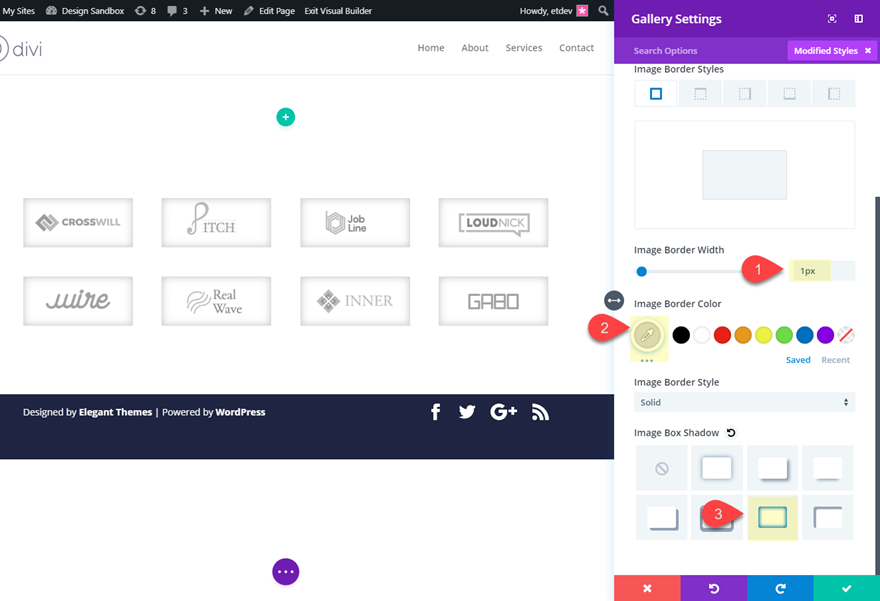Click Edit Page in admin bar
This screenshot has width=880, height=601.
click(270, 11)
